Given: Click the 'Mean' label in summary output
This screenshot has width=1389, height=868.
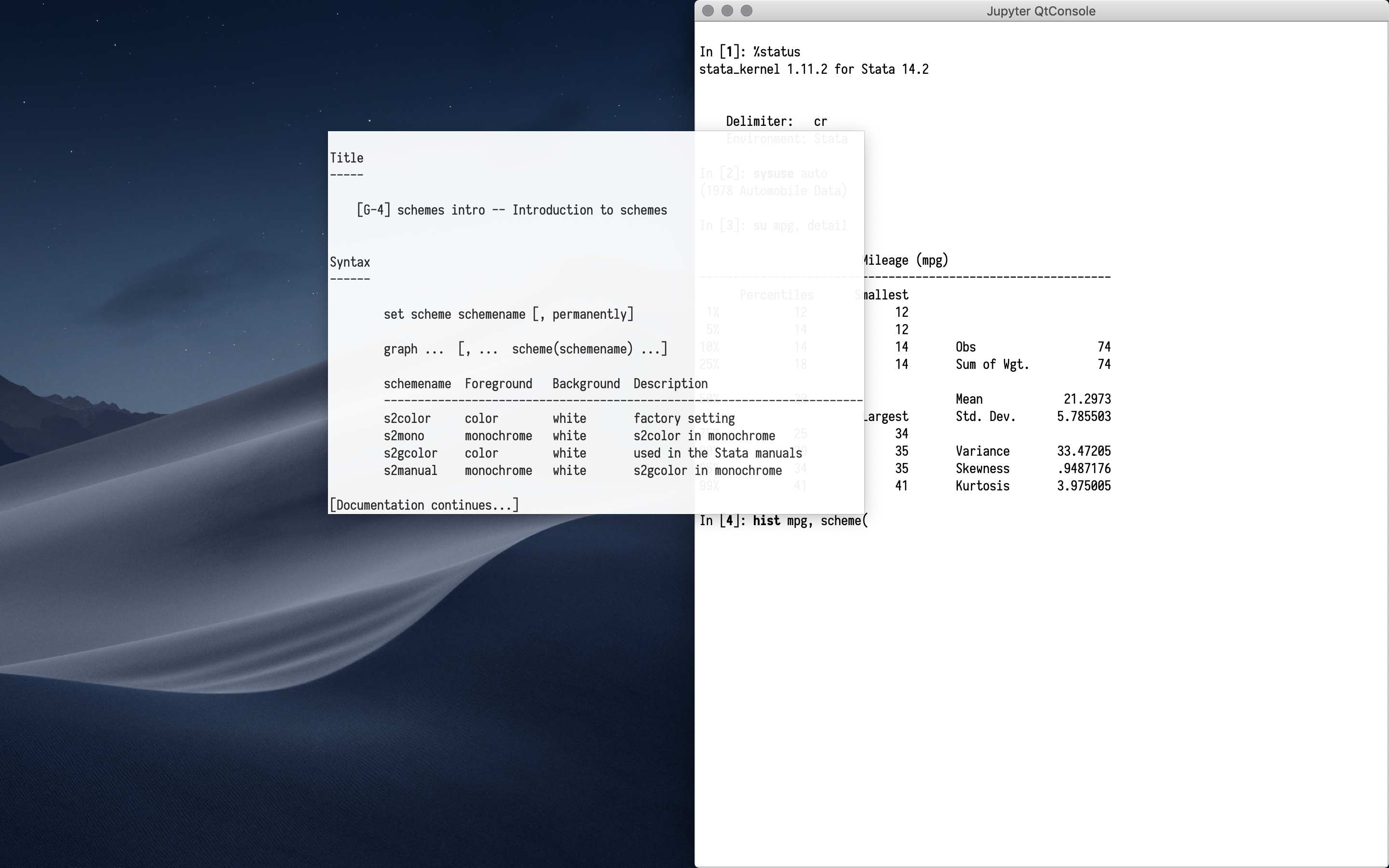Looking at the screenshot, I should 969,399.
